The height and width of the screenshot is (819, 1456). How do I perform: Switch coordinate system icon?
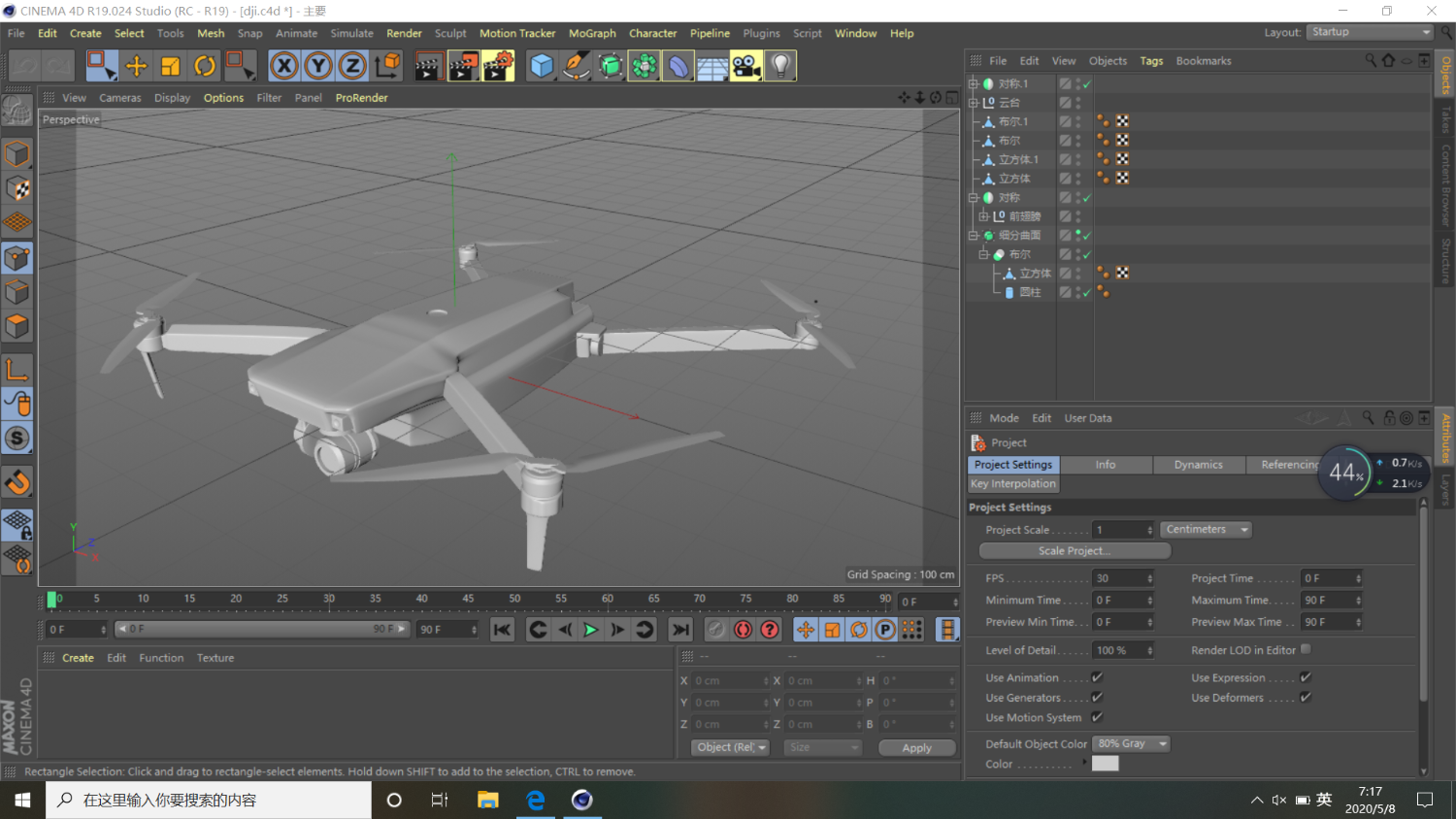(x=387, y=65)
